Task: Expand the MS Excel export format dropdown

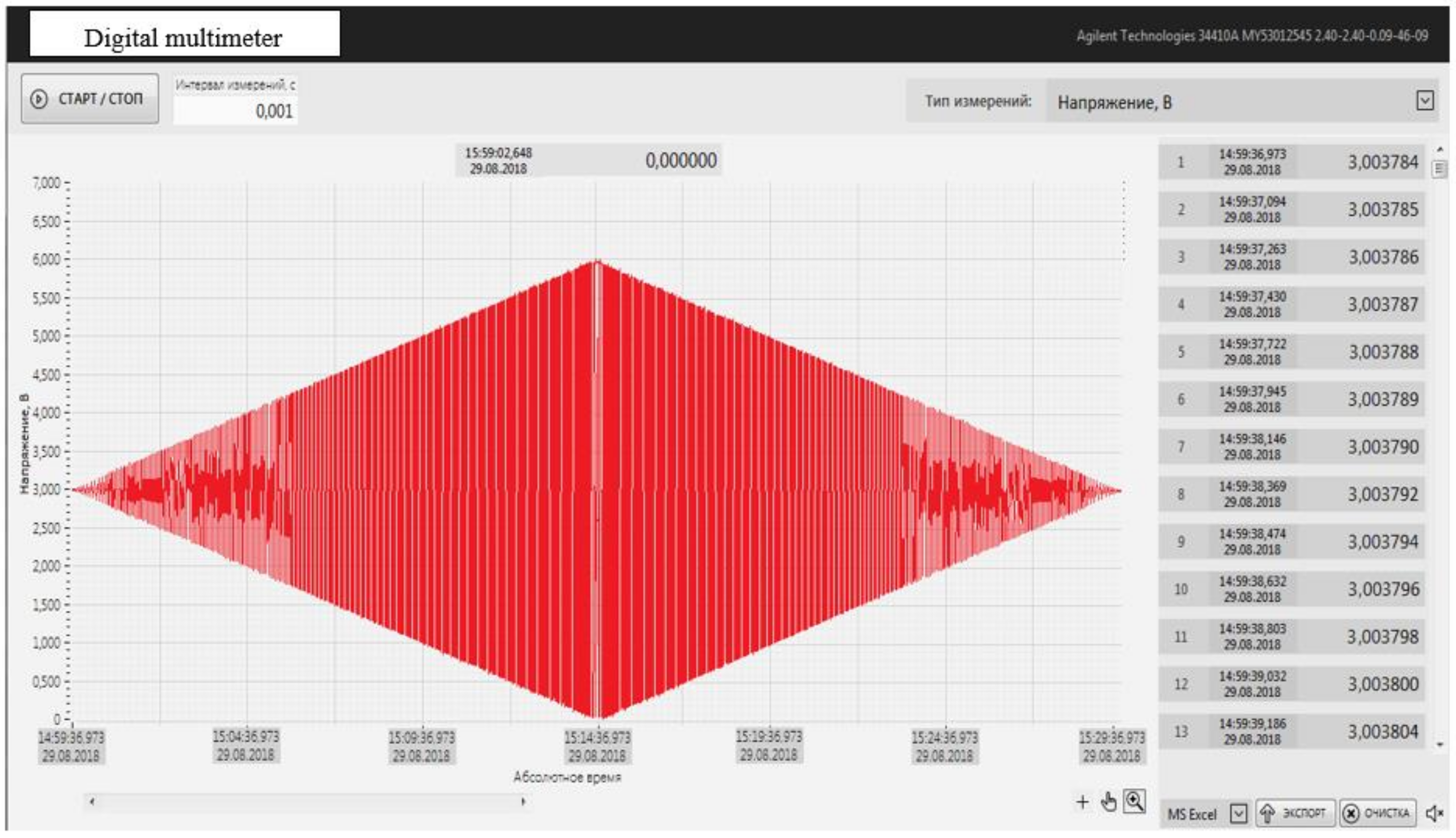Action: coord(1238,813)
